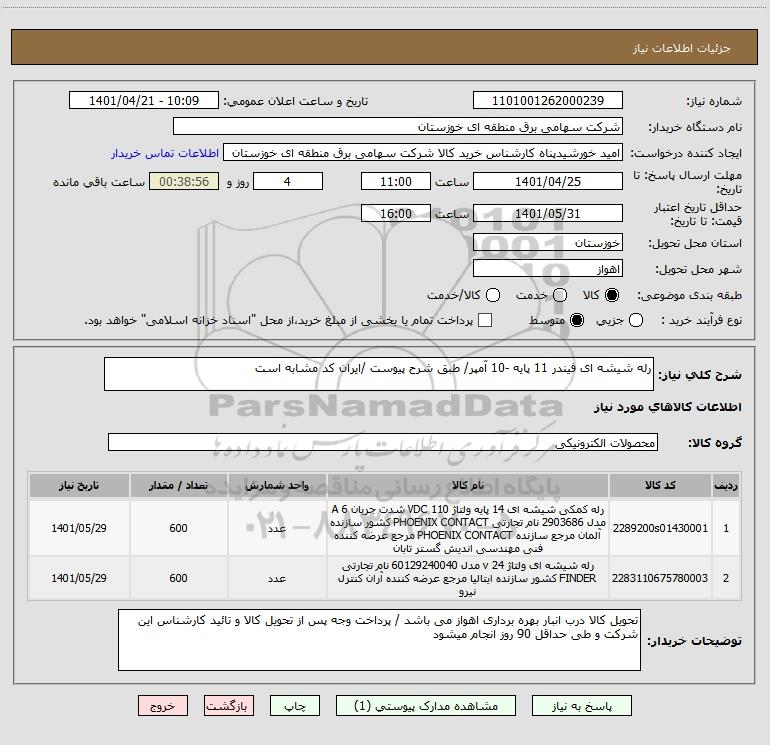The height and width of the screenshot is (745, 770).
Task: Click the province field خوزستان
Action: pos(548,243)
